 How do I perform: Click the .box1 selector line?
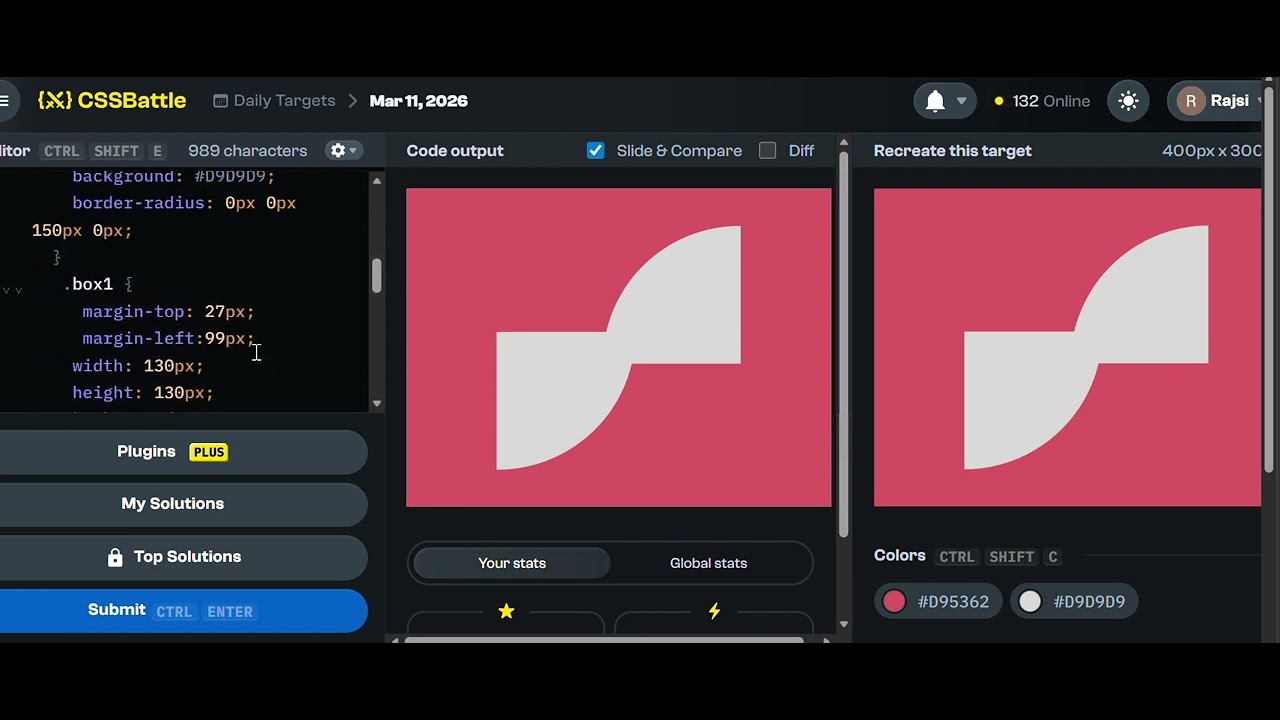click(98, 285)
